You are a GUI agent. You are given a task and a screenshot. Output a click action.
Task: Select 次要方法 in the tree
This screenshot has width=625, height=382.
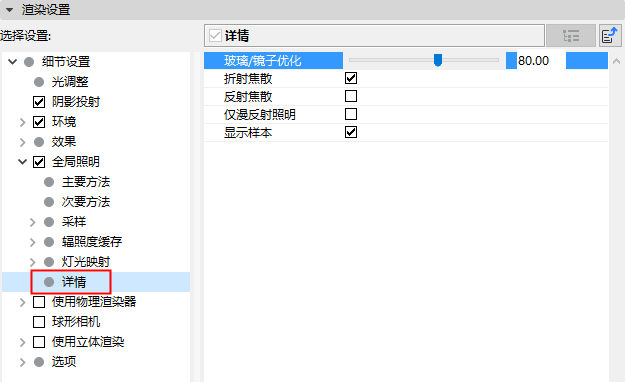(86, 202)
